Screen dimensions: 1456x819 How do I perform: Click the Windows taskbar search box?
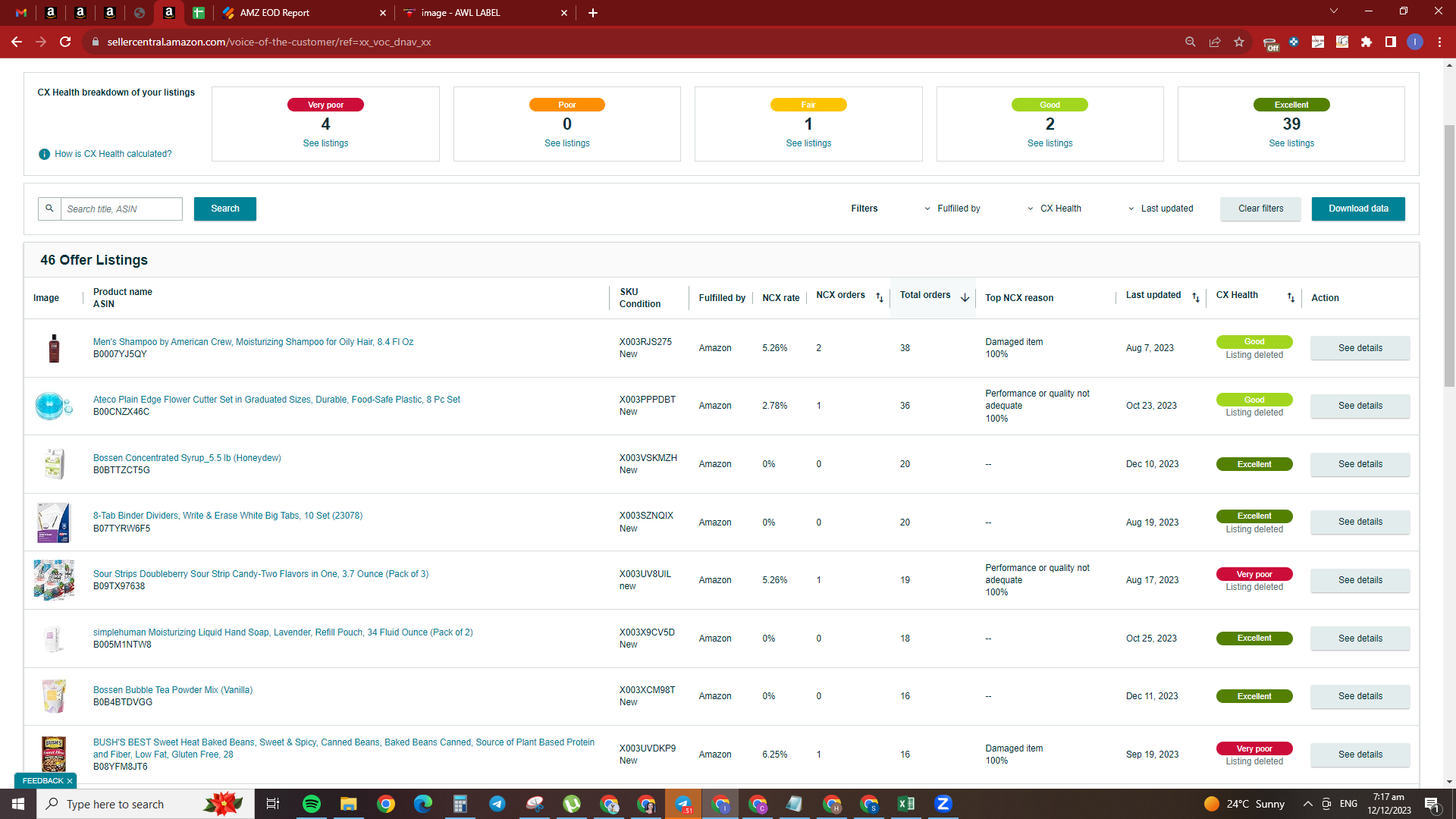point(146,804)
